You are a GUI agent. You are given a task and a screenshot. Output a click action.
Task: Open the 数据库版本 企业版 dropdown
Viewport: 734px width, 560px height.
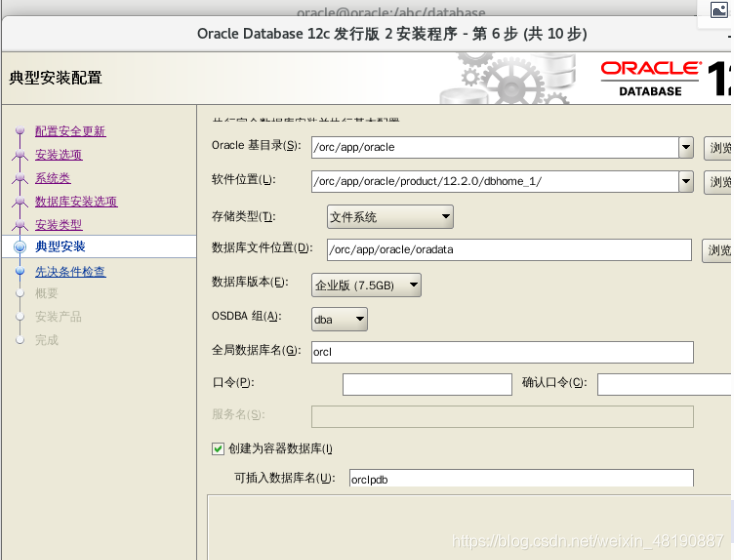367,285
